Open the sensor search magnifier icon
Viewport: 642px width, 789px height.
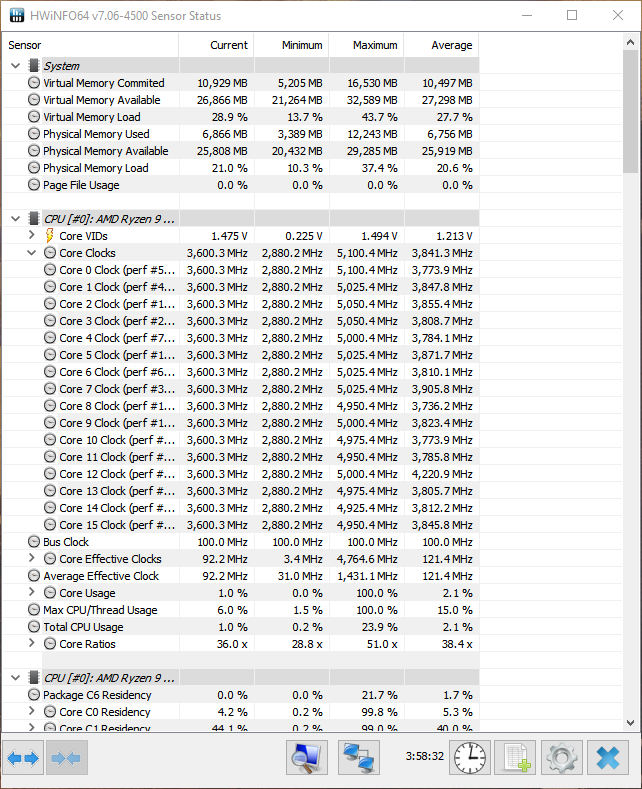(307, 758)
